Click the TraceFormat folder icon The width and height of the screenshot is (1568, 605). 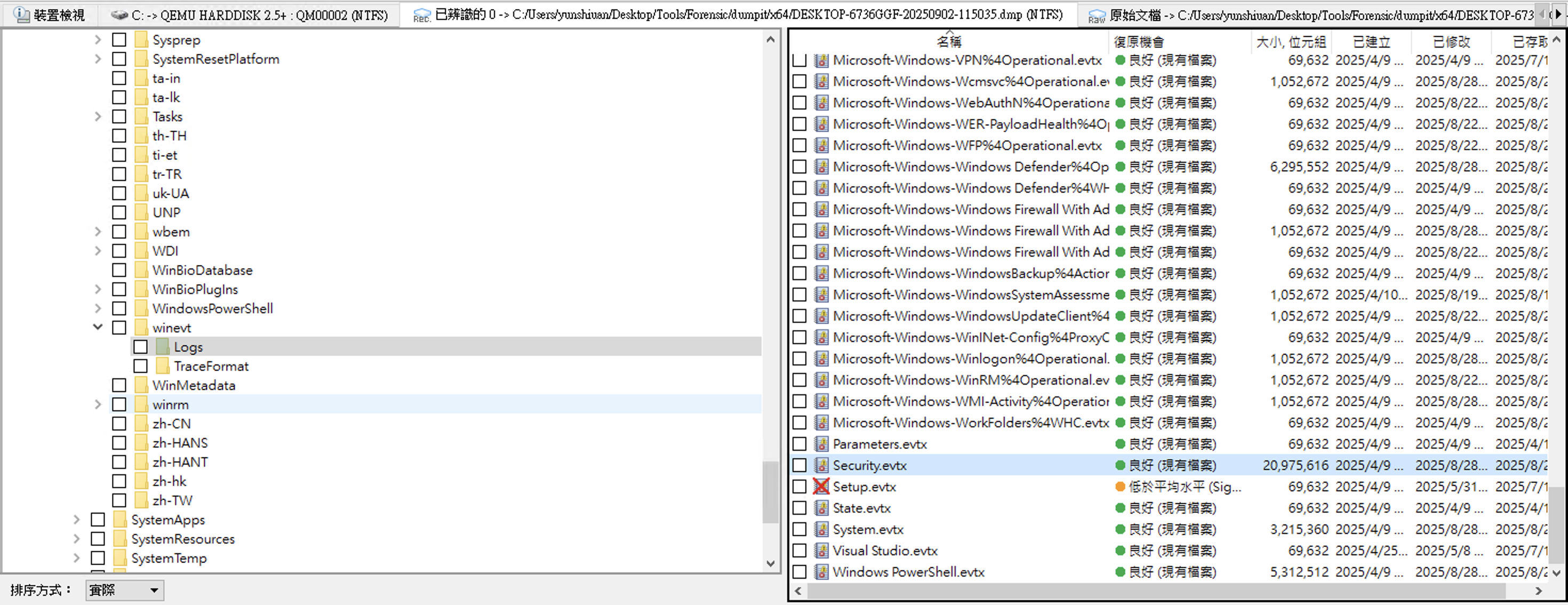pyautogui.click(x=163, y=366)
